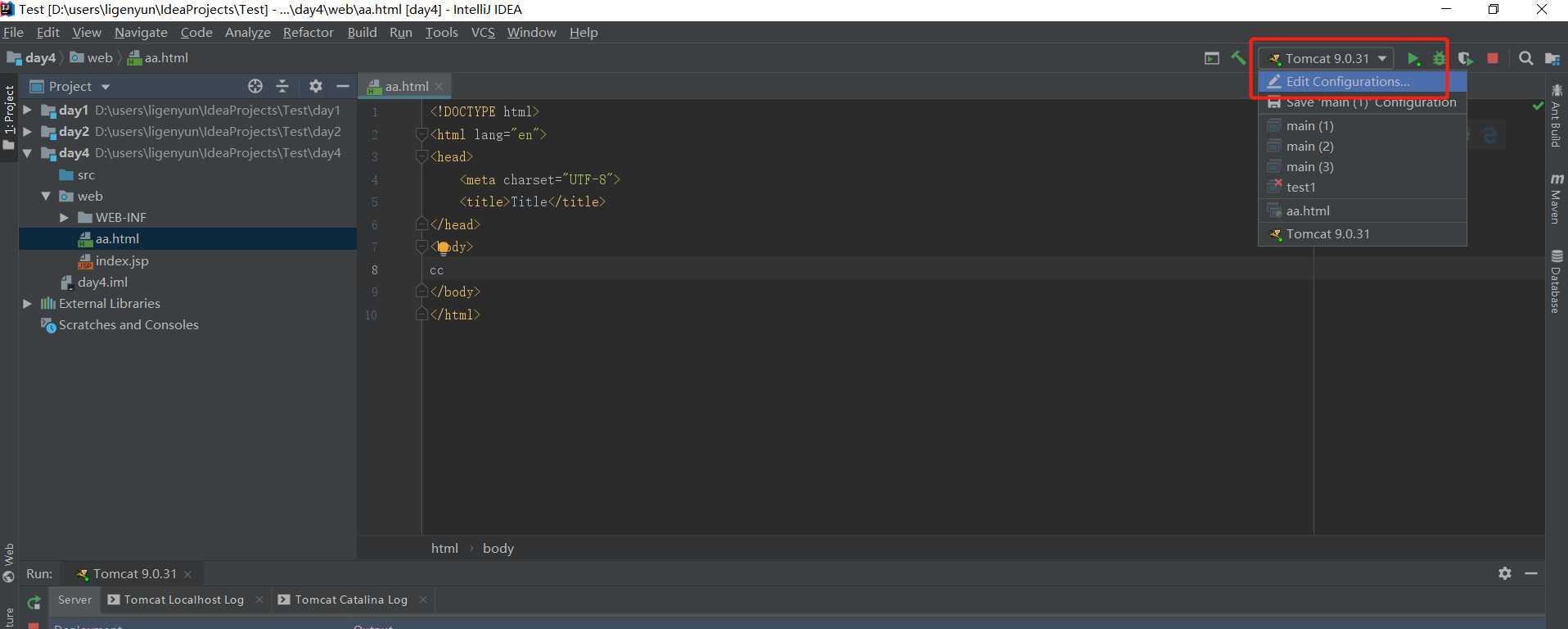
Task: Rerun Tomcat server with green arrow icon
Action: click(x=34, y=603)
